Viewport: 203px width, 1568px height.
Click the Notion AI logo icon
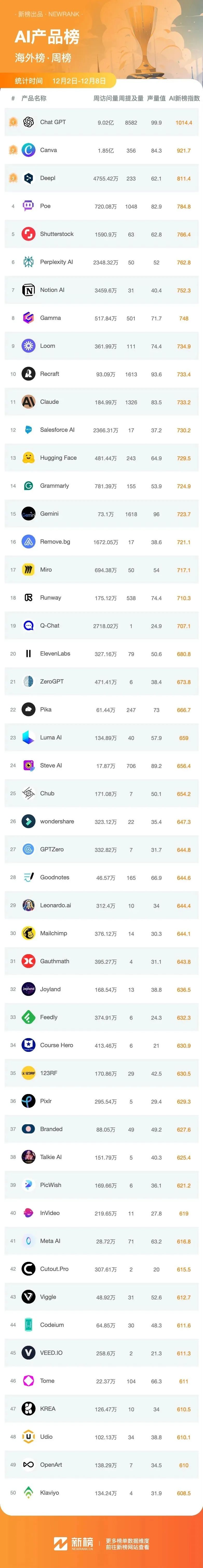(28, 290)
